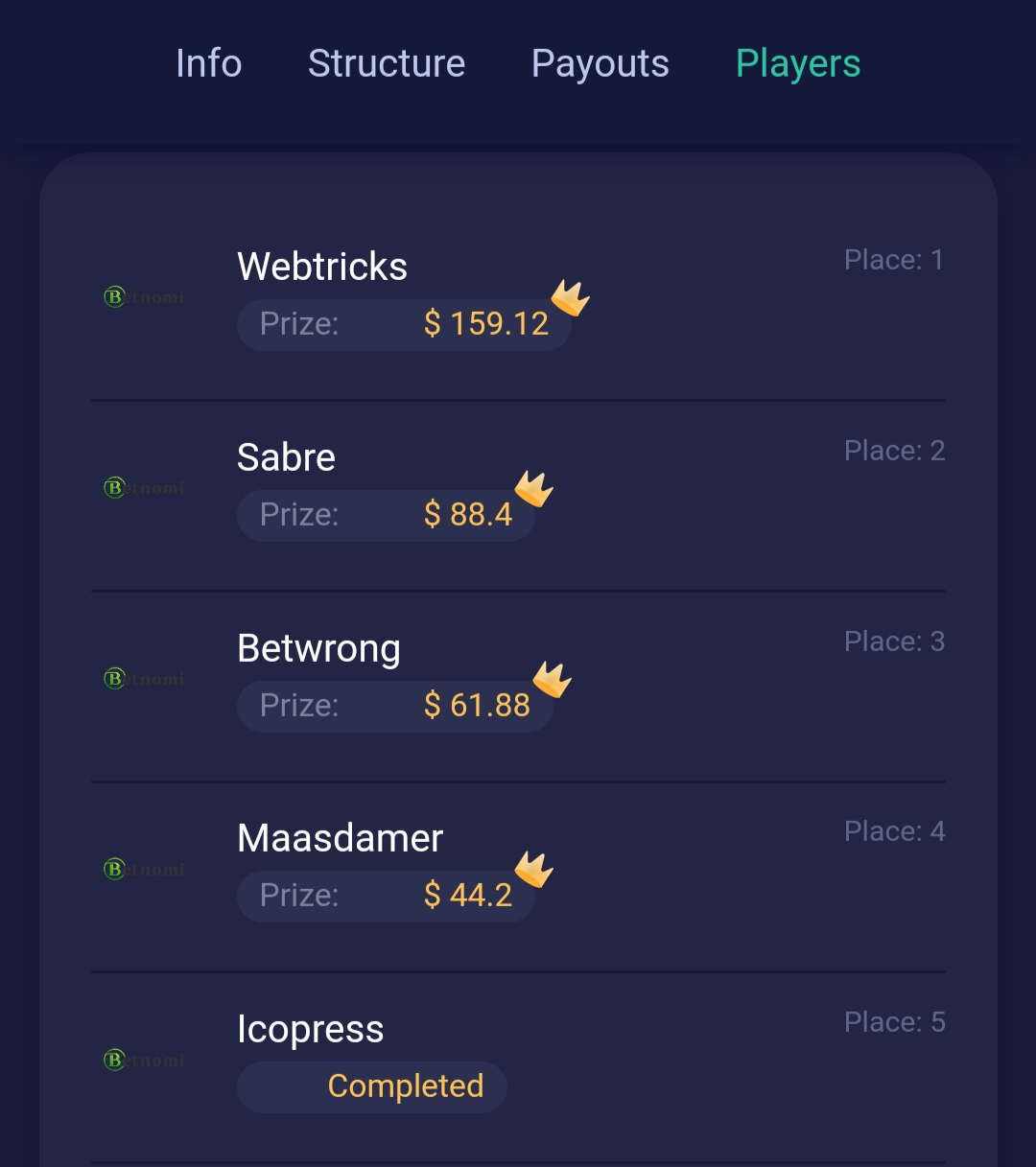The height and width of the screenshot is (1167, 1036).
Task: Click the crown icon on Betwrong's prize
Action: [553, 679]
